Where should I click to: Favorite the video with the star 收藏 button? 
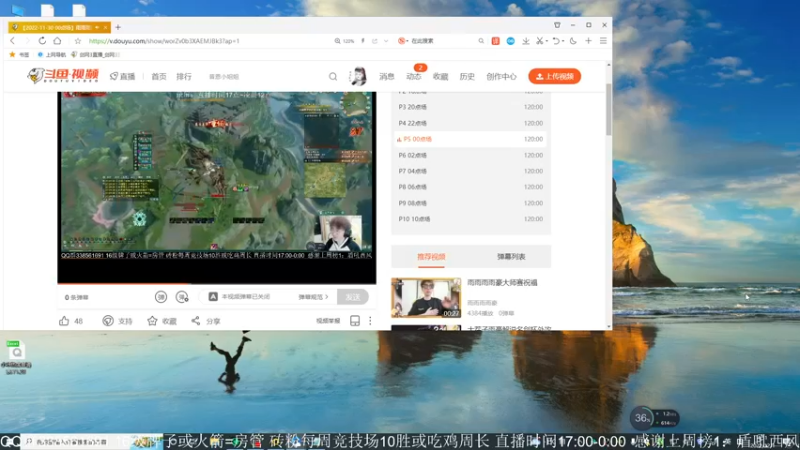pyautogui.click(x=162, y=321)
